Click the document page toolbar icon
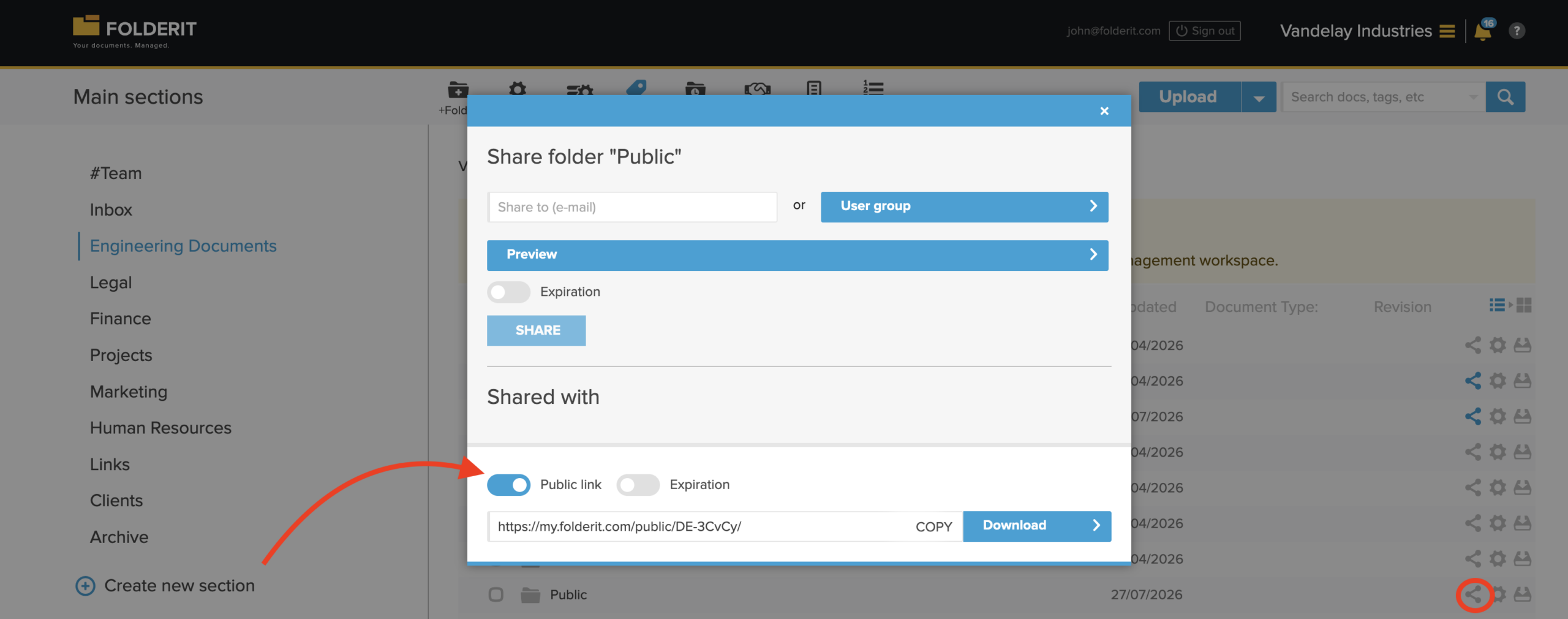This screenshot has height=619, width=1568. pyautogui.click(x=814, y=89)
